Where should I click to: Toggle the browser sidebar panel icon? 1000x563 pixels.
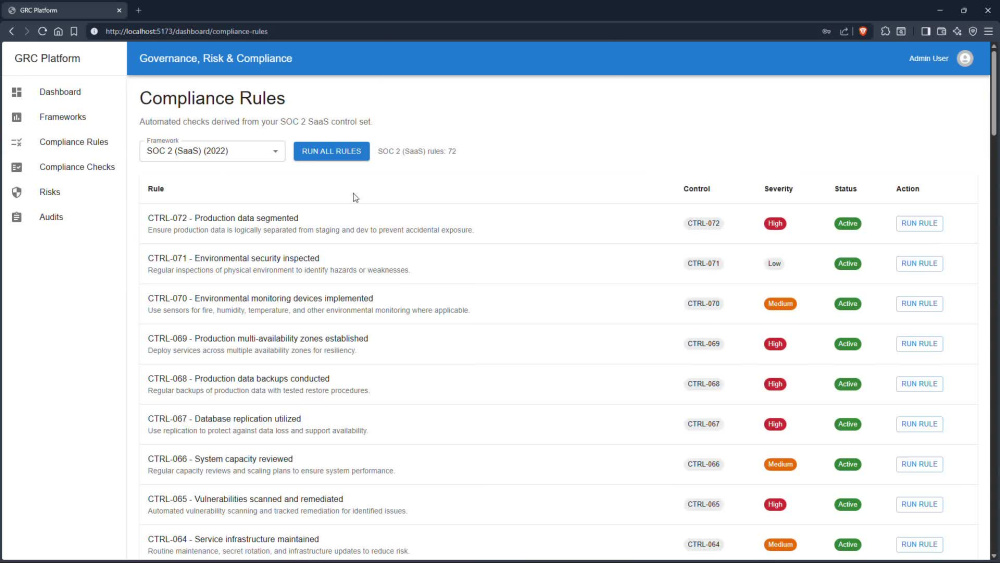coord(925,31)
